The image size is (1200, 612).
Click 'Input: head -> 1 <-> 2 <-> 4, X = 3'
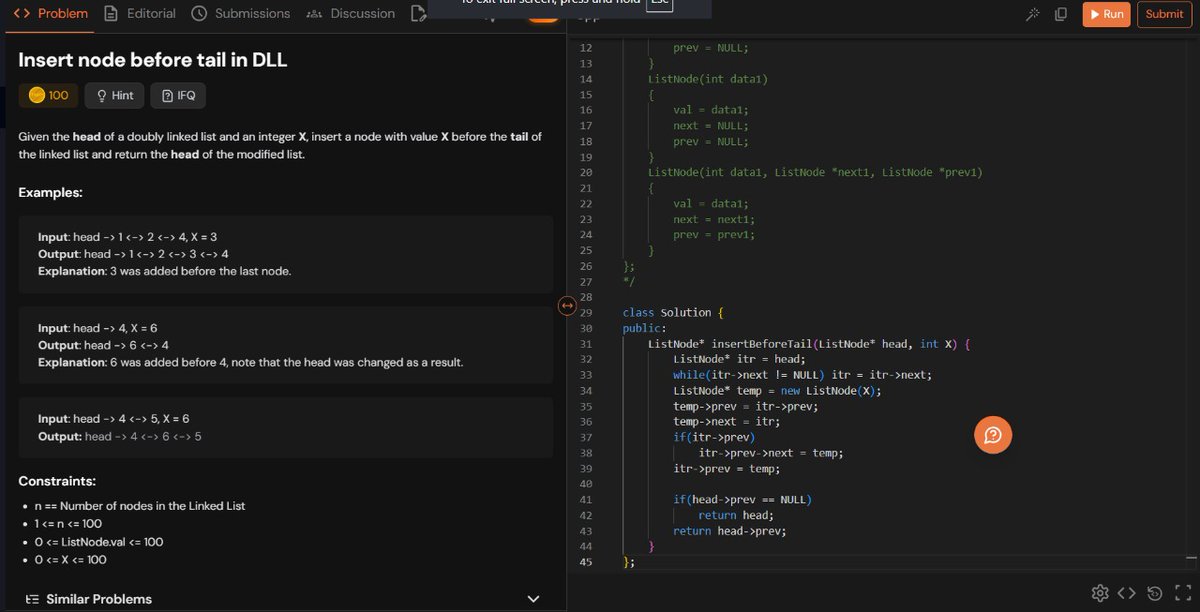[127, 237]
